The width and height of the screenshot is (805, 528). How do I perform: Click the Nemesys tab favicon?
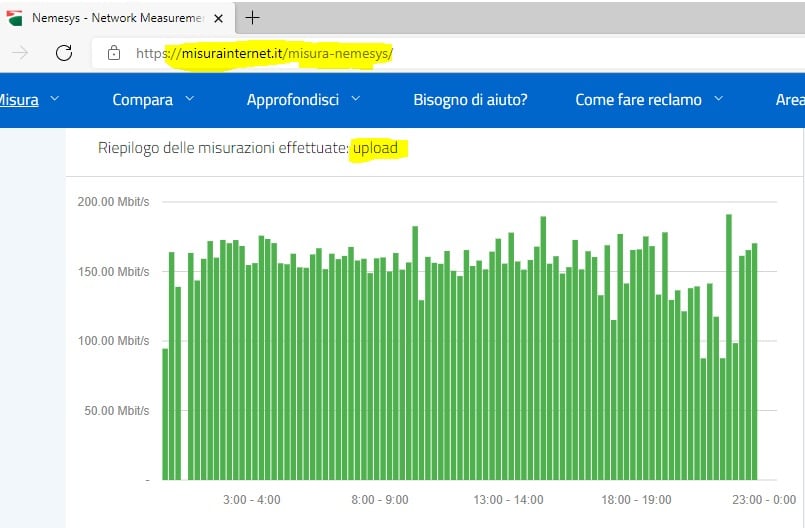coord(14,18)
